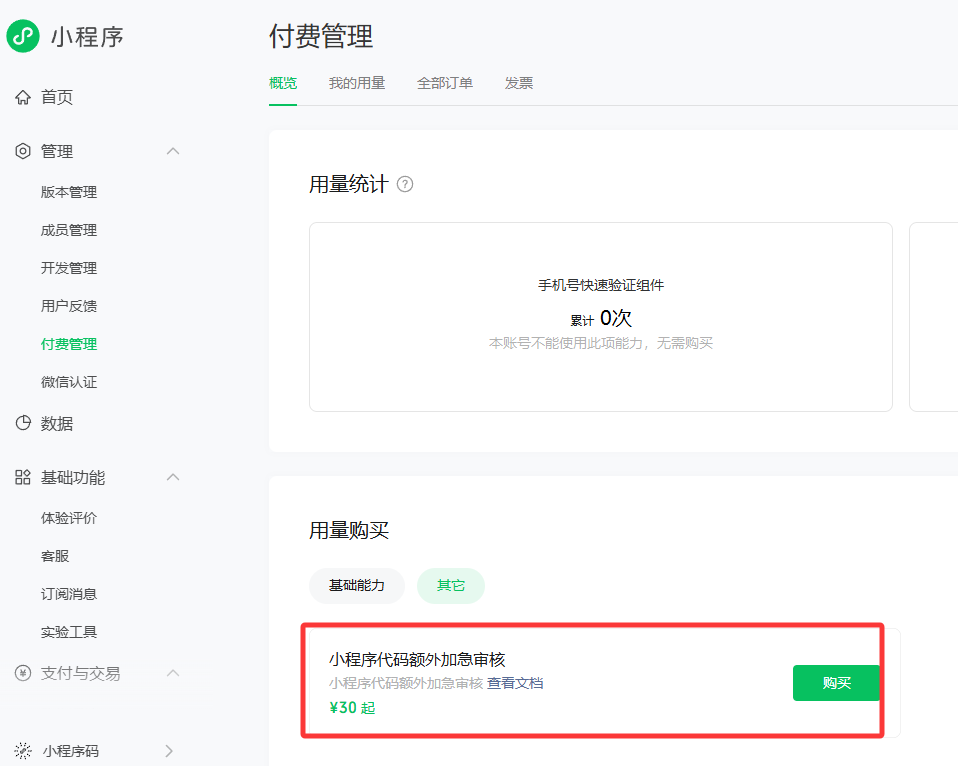This screenshot has width=958, height=766.
Task: Click the grid icon beside 基础功能
Action: (23, 477)
